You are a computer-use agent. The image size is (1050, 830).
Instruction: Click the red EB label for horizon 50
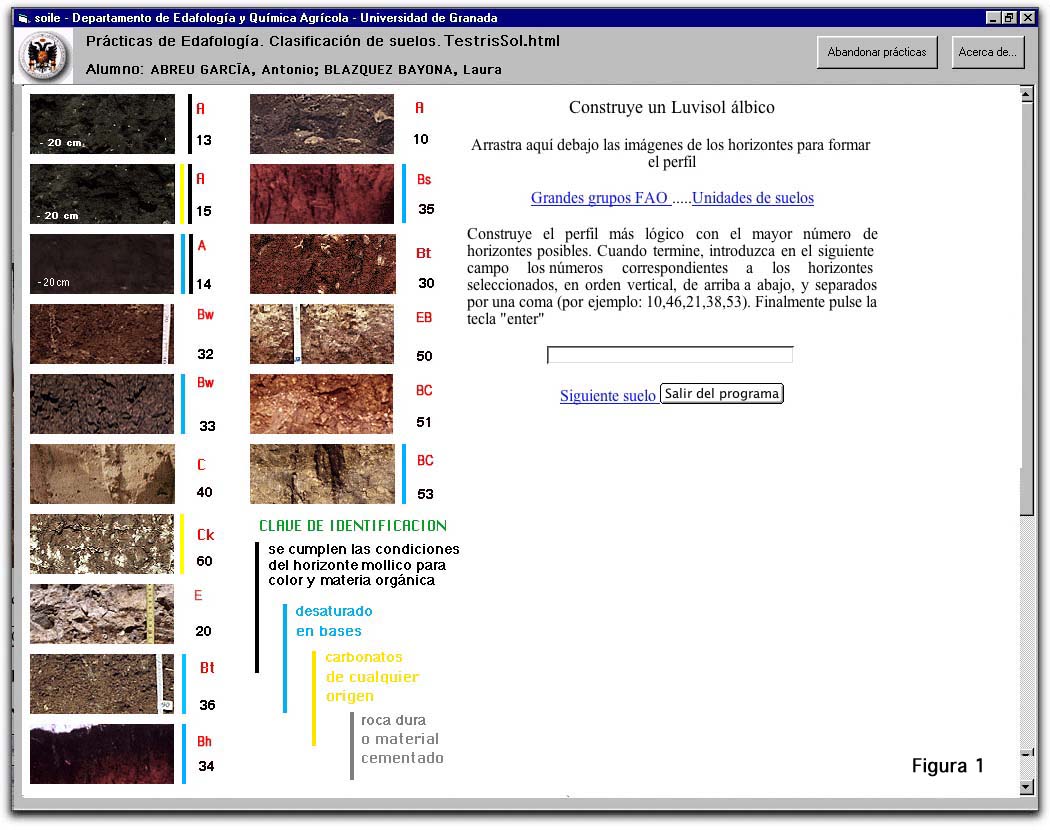coord(424,318)
